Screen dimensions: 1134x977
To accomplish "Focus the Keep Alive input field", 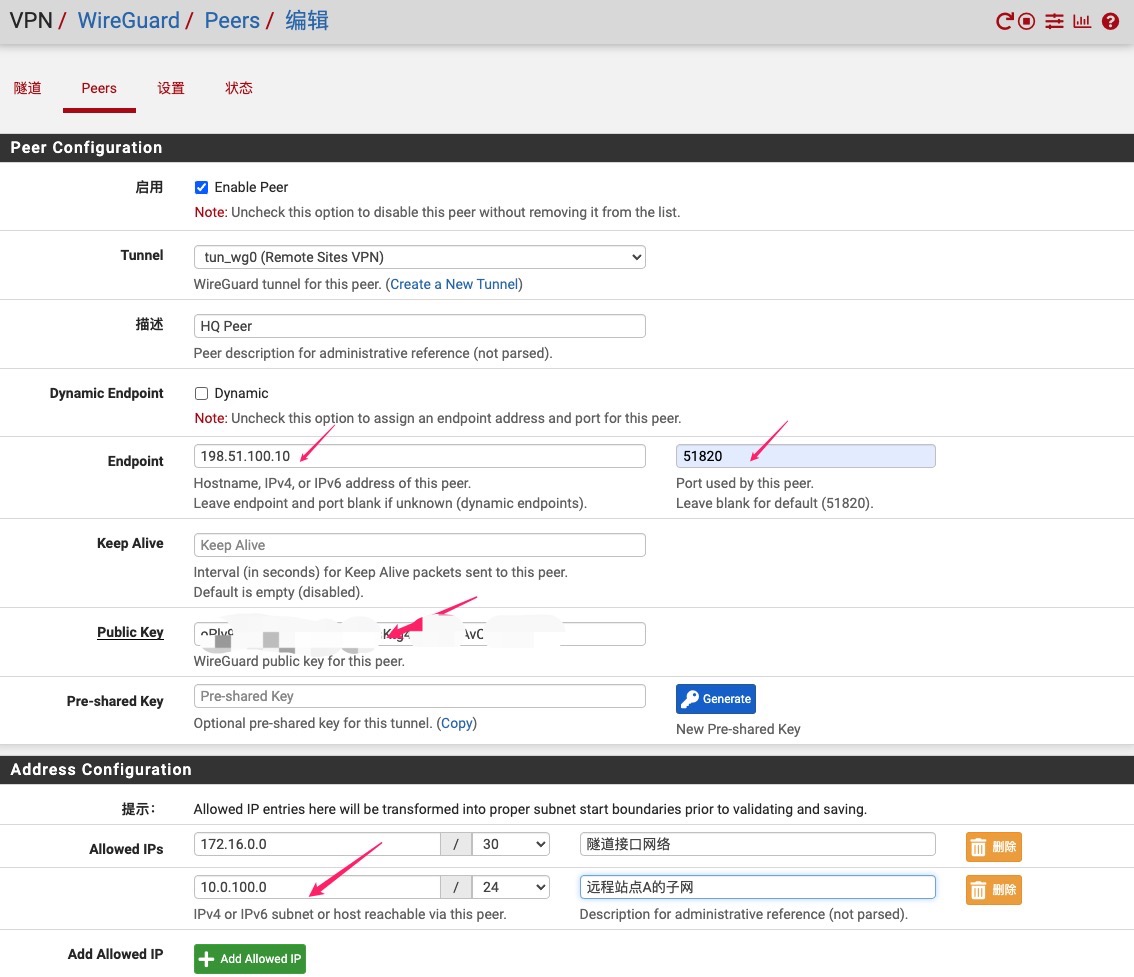I will pyautogui.click(x=419, y=545).
